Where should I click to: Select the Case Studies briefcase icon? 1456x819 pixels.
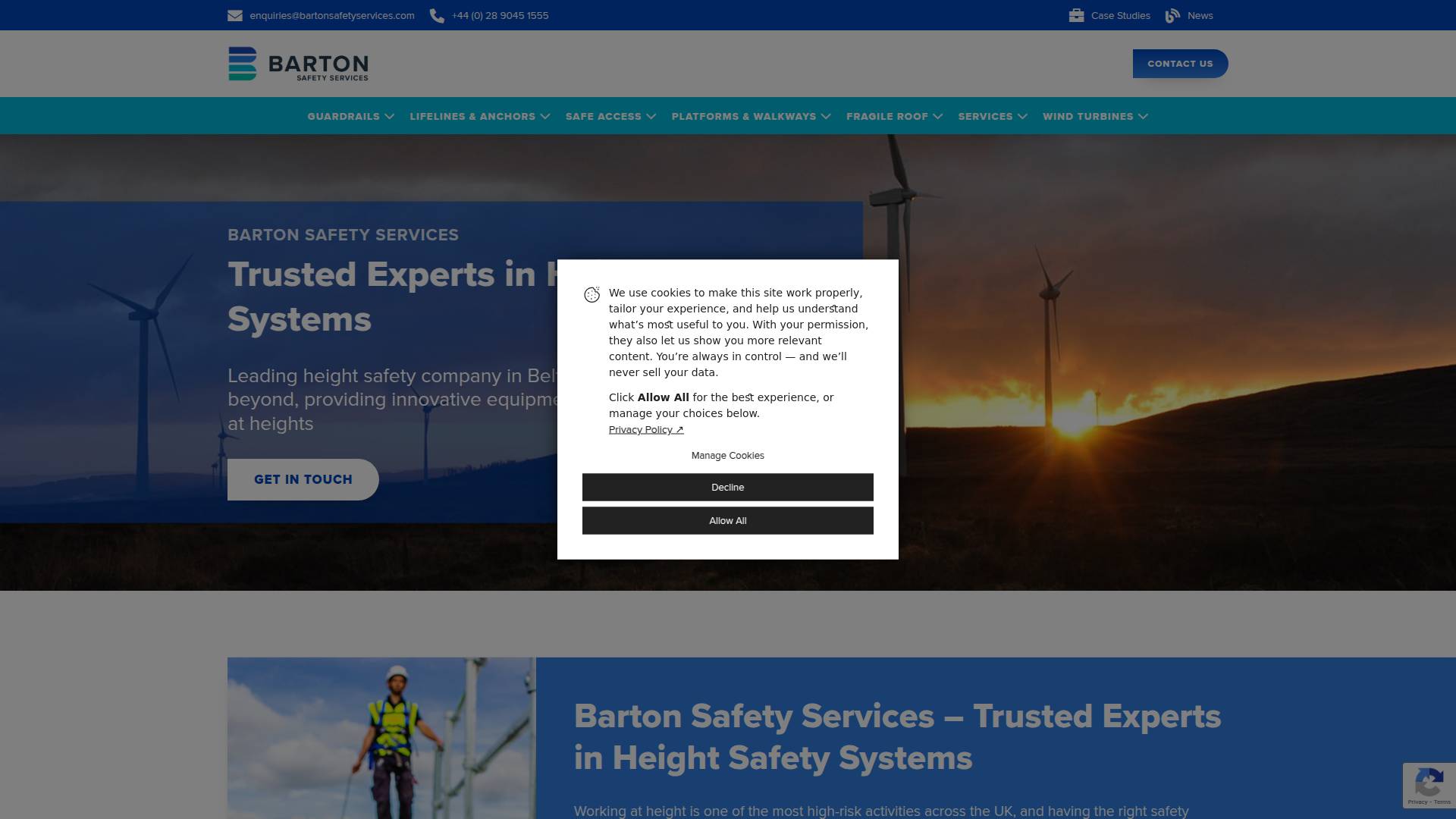tap(1076, 14)
